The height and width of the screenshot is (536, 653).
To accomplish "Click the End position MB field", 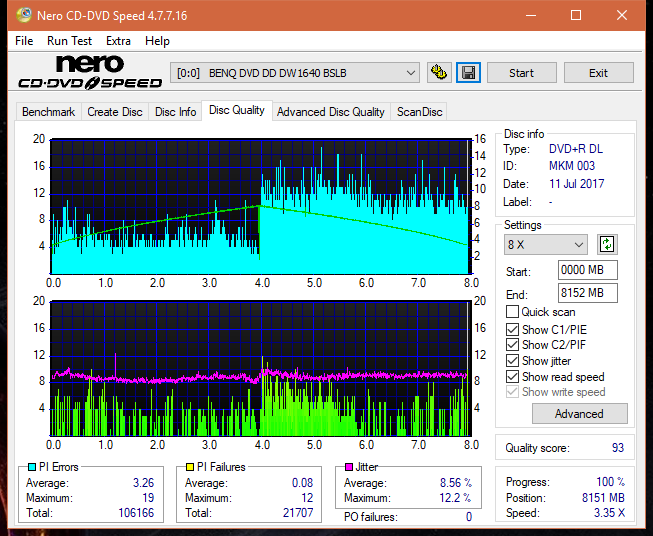I will pos(587,293).
